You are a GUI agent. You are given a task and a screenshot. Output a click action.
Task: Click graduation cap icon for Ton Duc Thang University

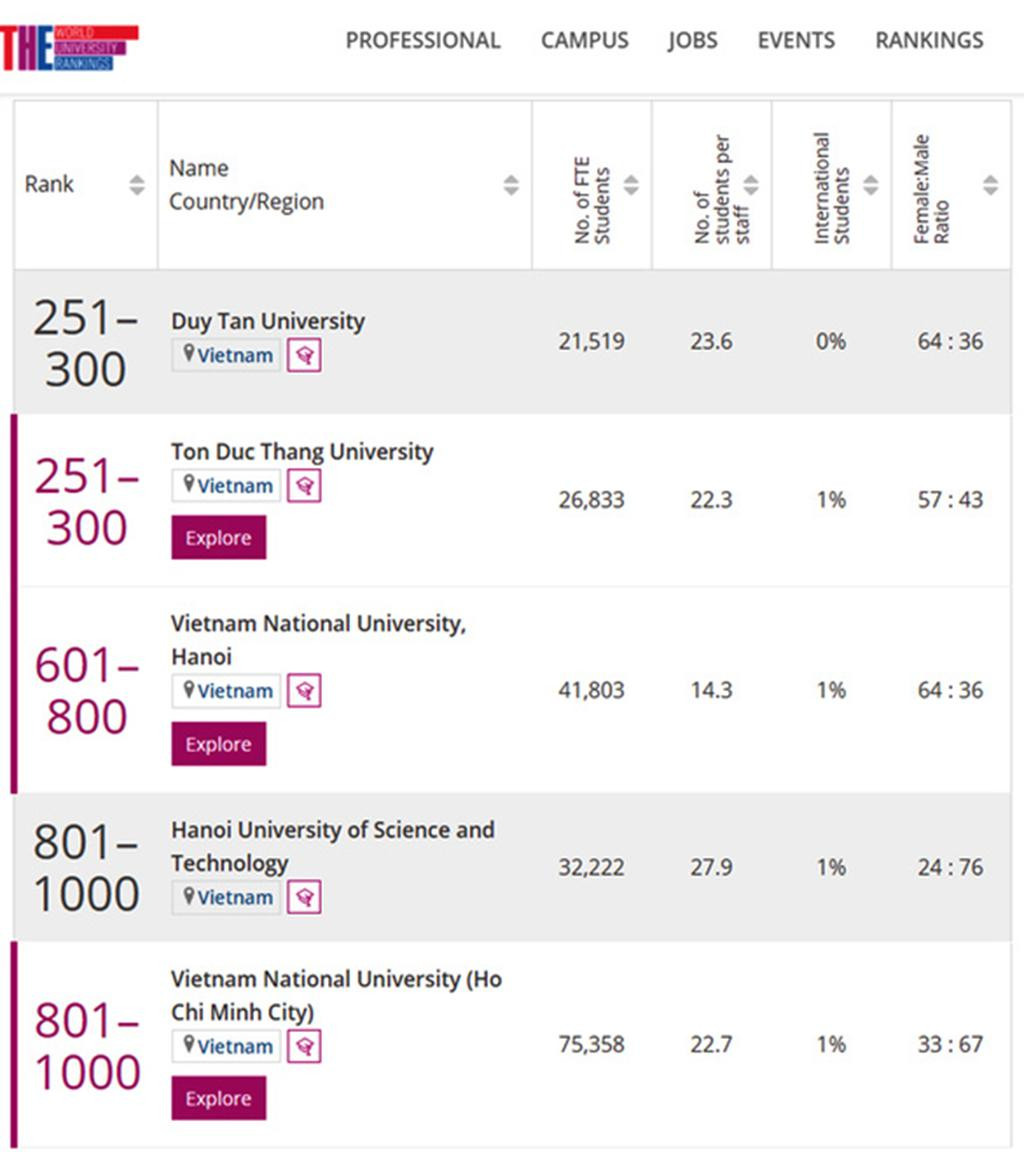tap(304, 485)
